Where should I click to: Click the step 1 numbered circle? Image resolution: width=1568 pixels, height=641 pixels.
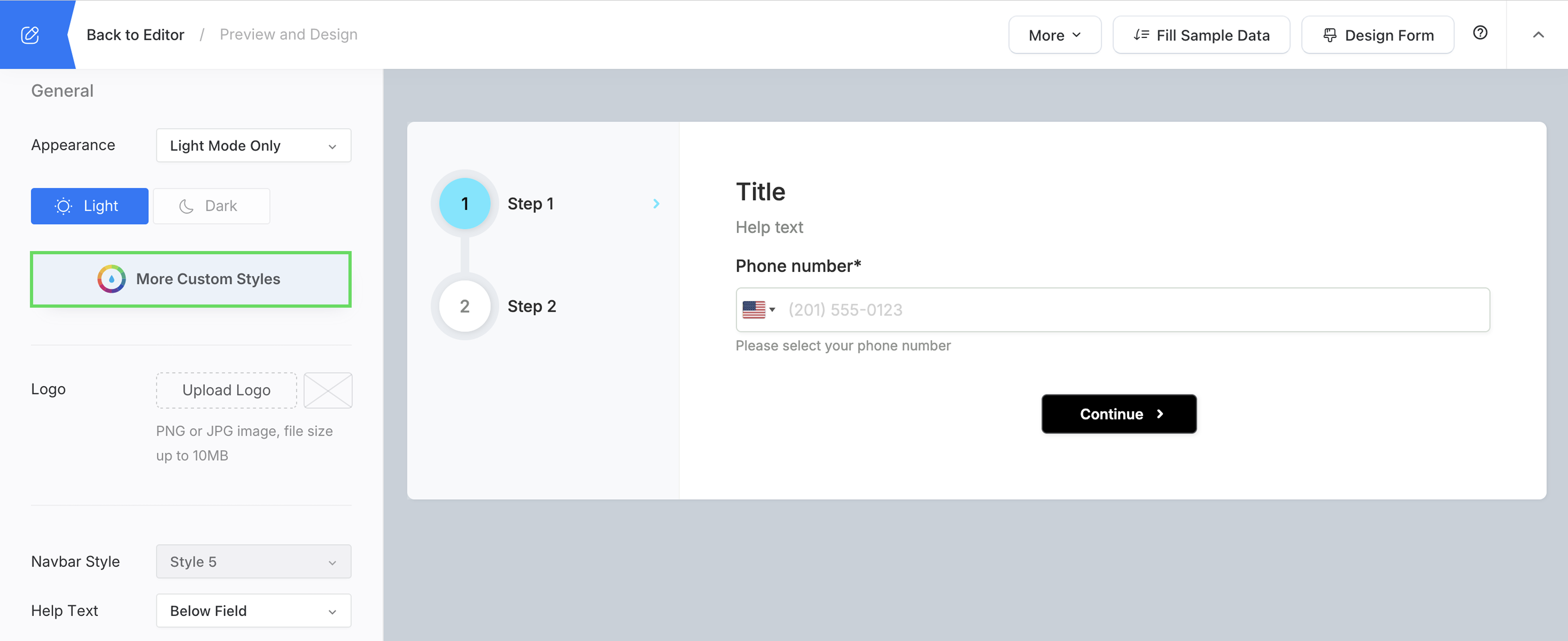tap(465, 204)
